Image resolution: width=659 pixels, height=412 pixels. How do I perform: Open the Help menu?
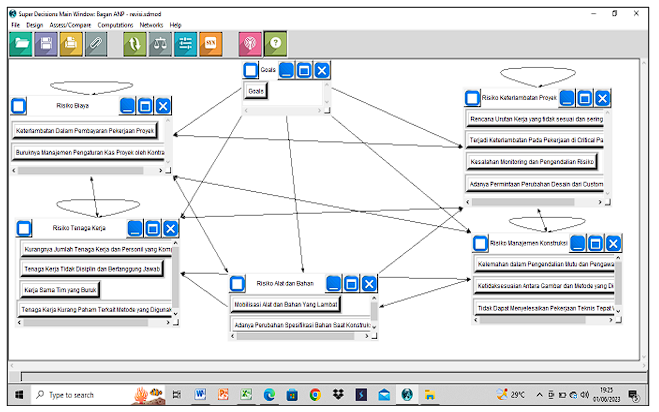point(175,25)
